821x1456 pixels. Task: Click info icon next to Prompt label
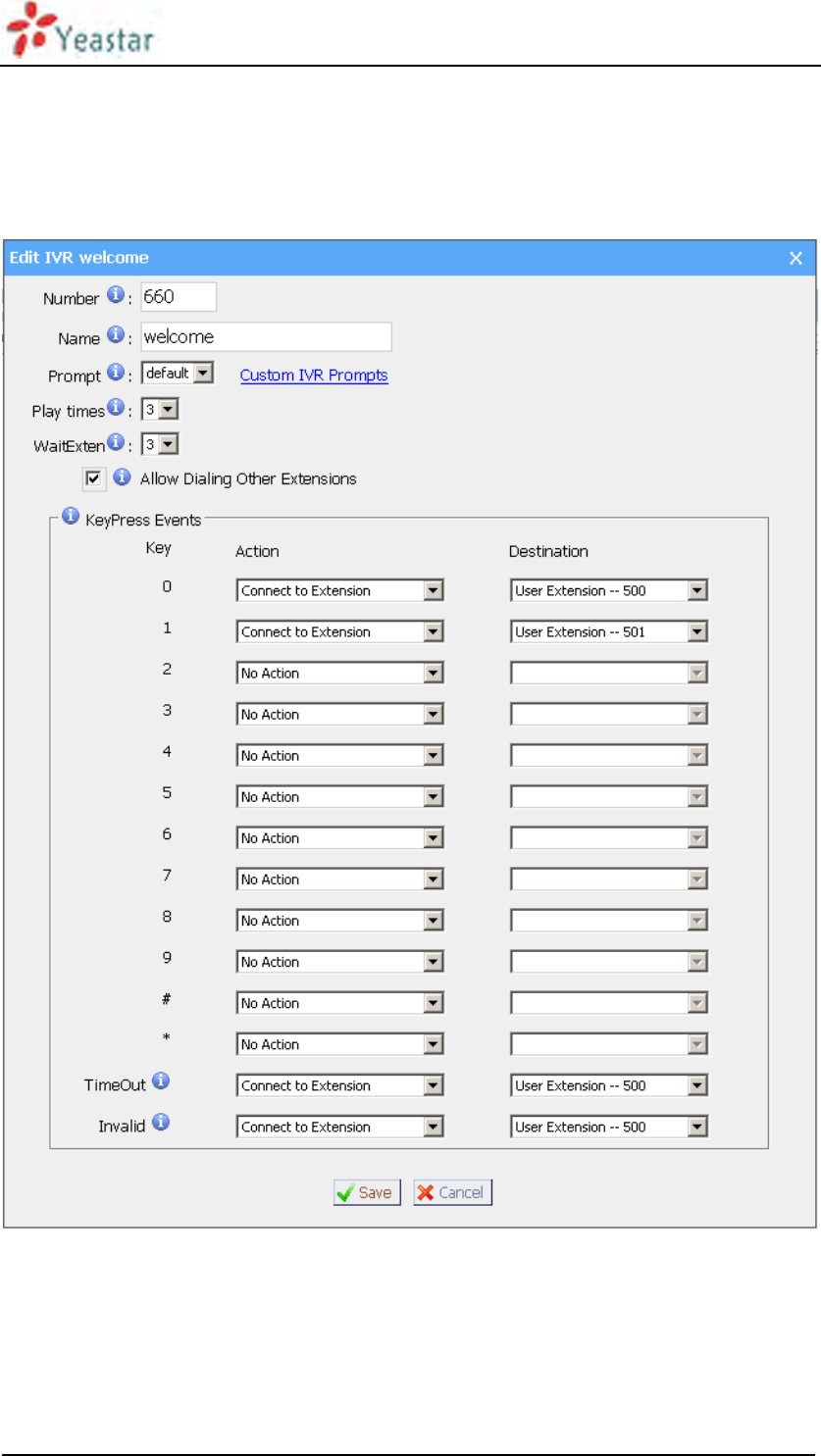click(x=115, y=373)
